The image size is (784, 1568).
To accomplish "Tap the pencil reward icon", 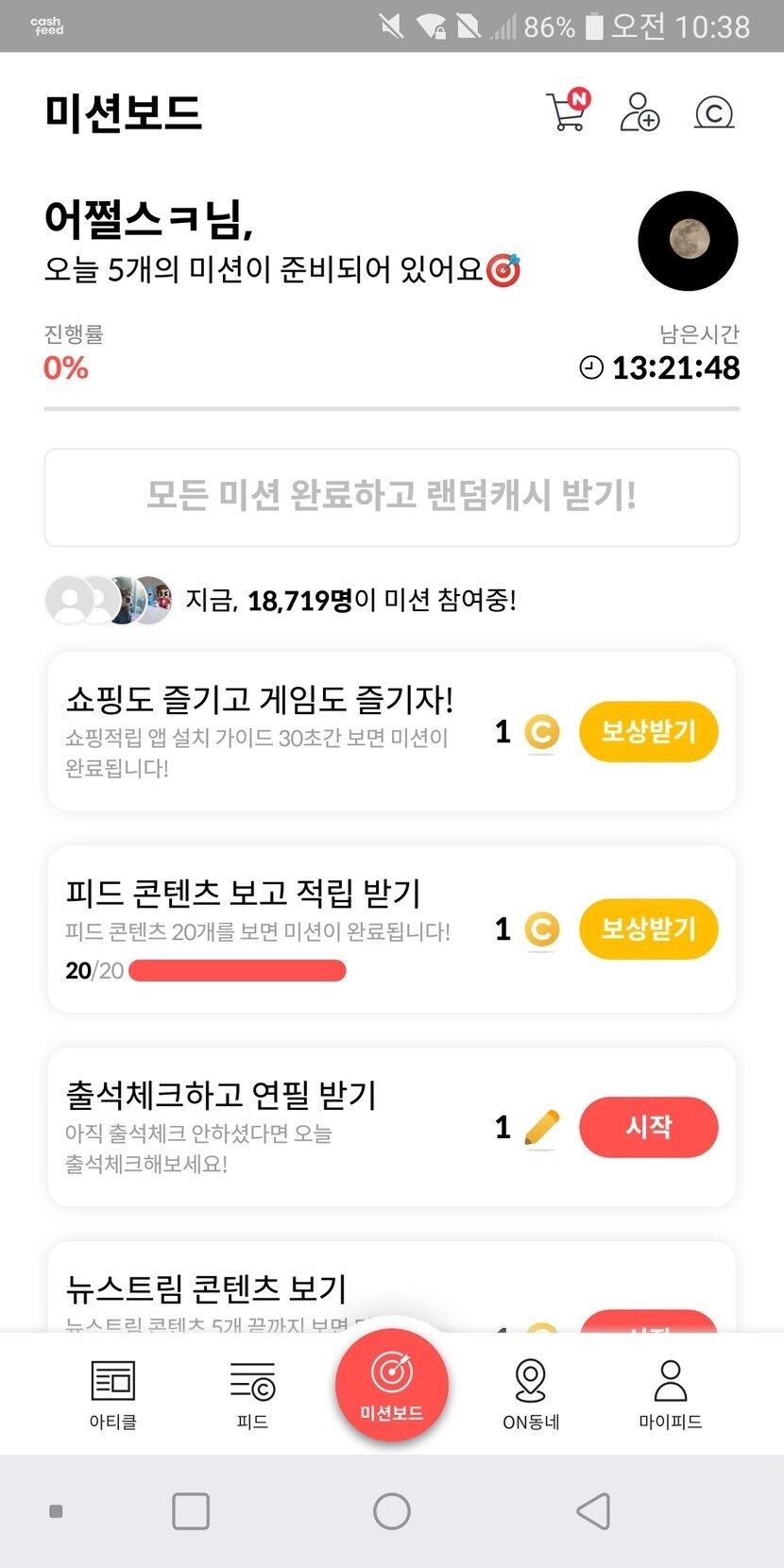I will click(x=541, y=1127).
